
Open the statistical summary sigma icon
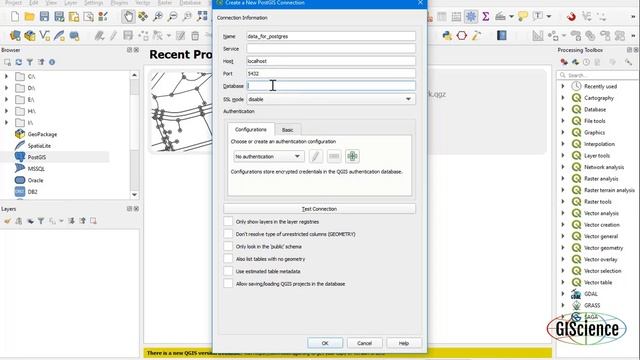[486, 17]
